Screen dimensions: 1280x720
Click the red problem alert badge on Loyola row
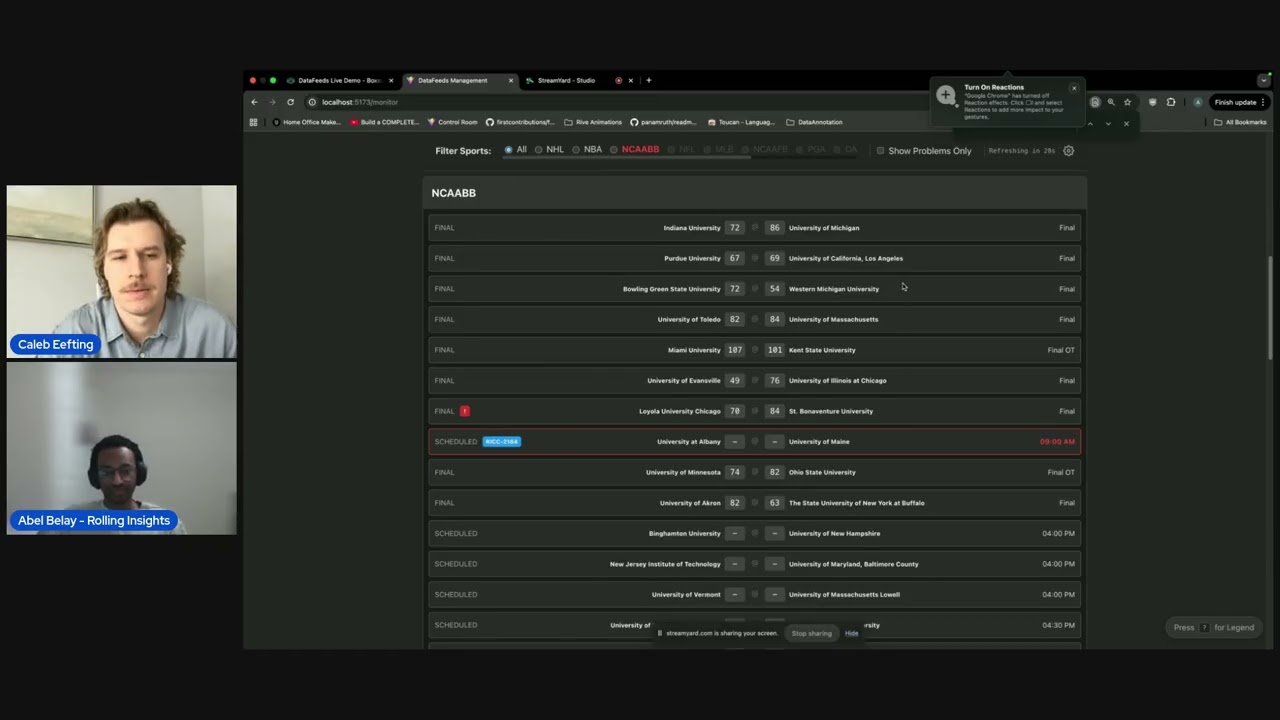click(x=465, y=411)
